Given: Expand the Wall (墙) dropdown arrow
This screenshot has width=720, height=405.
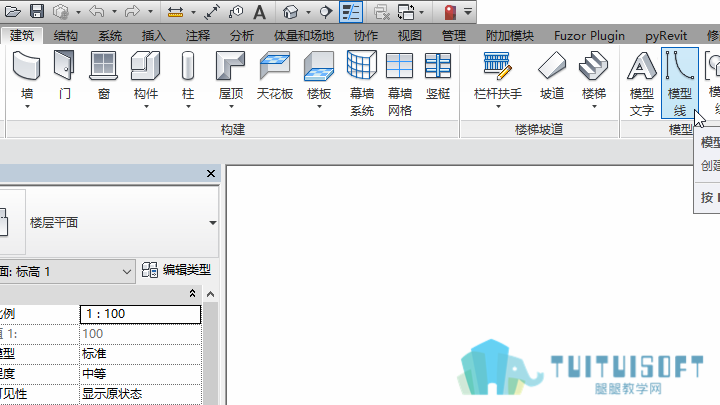Looking at the screenshot, I should point(27,107).
